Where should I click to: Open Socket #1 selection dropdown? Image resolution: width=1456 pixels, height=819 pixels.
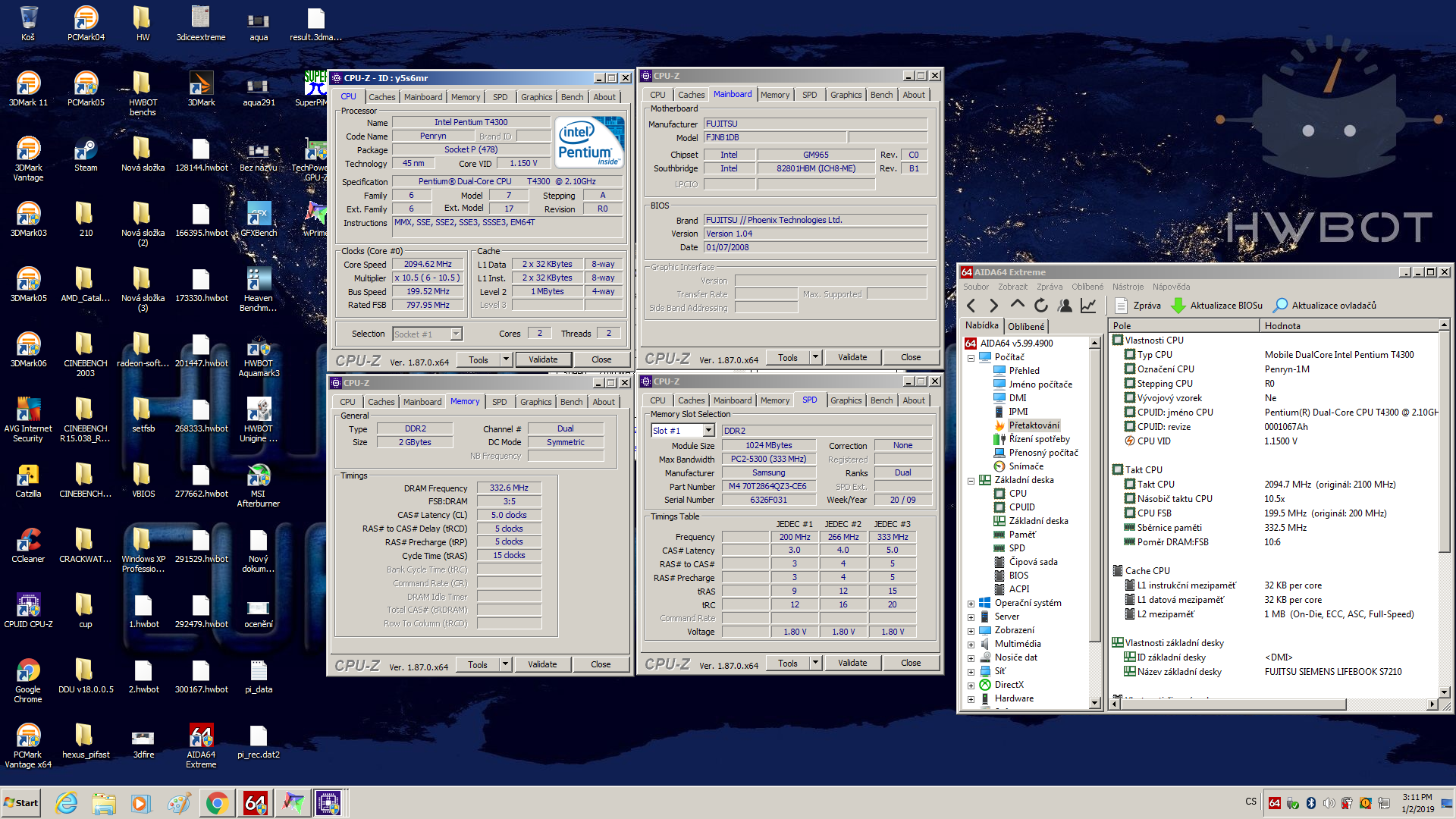click(456, 334)
